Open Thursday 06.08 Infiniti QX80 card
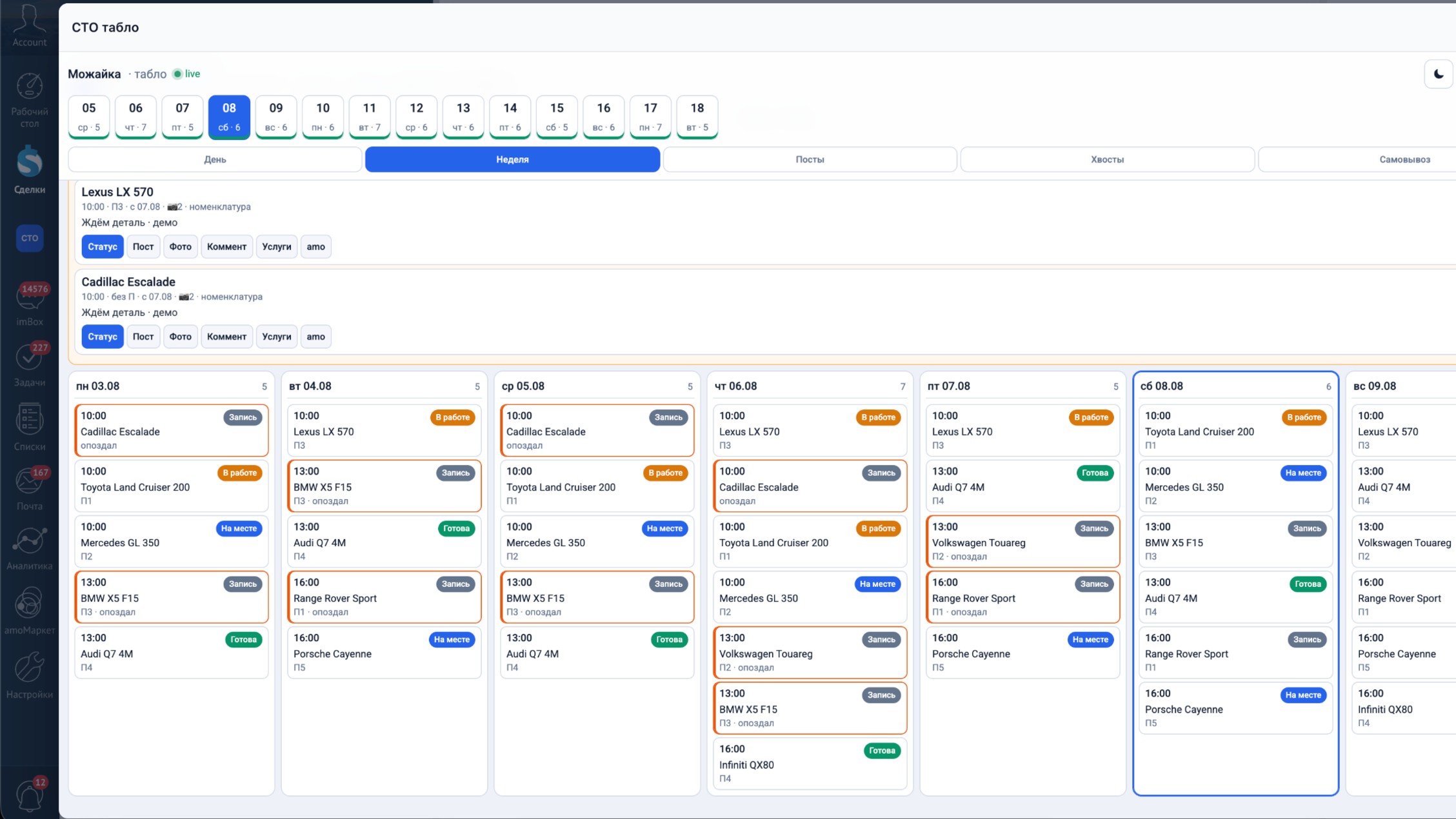 click(810, 763)
